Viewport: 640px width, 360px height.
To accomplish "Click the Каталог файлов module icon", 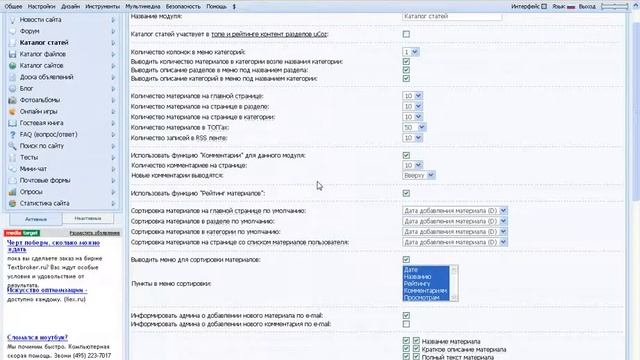I will tap(13, 54).
